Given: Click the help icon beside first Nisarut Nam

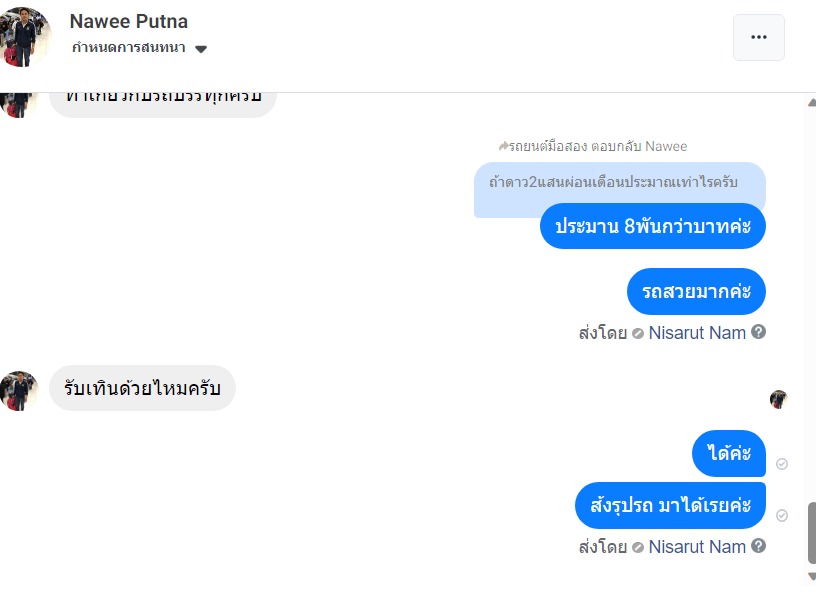Looking at the screenshot, I should (759, 332).
